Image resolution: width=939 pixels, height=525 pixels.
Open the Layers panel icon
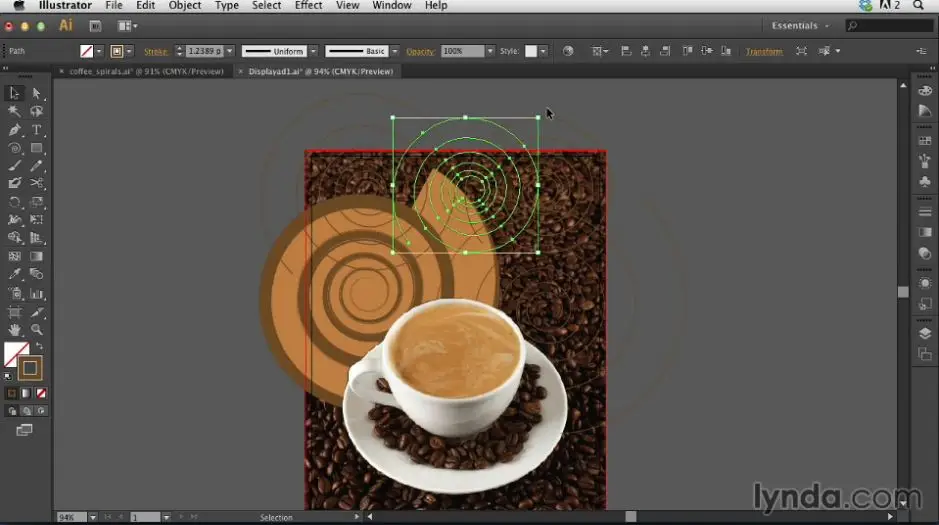coord(925,333)
